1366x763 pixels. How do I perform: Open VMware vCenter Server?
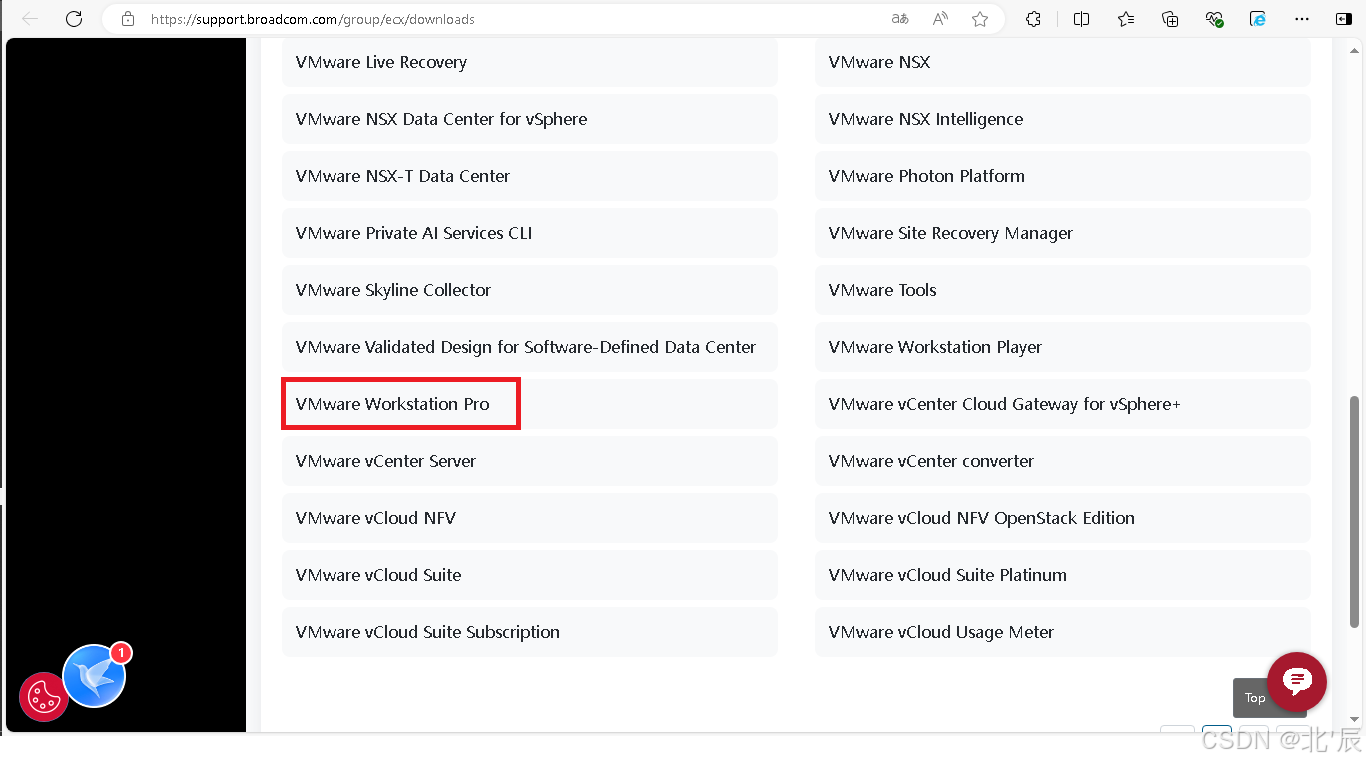tap(529, 461)
